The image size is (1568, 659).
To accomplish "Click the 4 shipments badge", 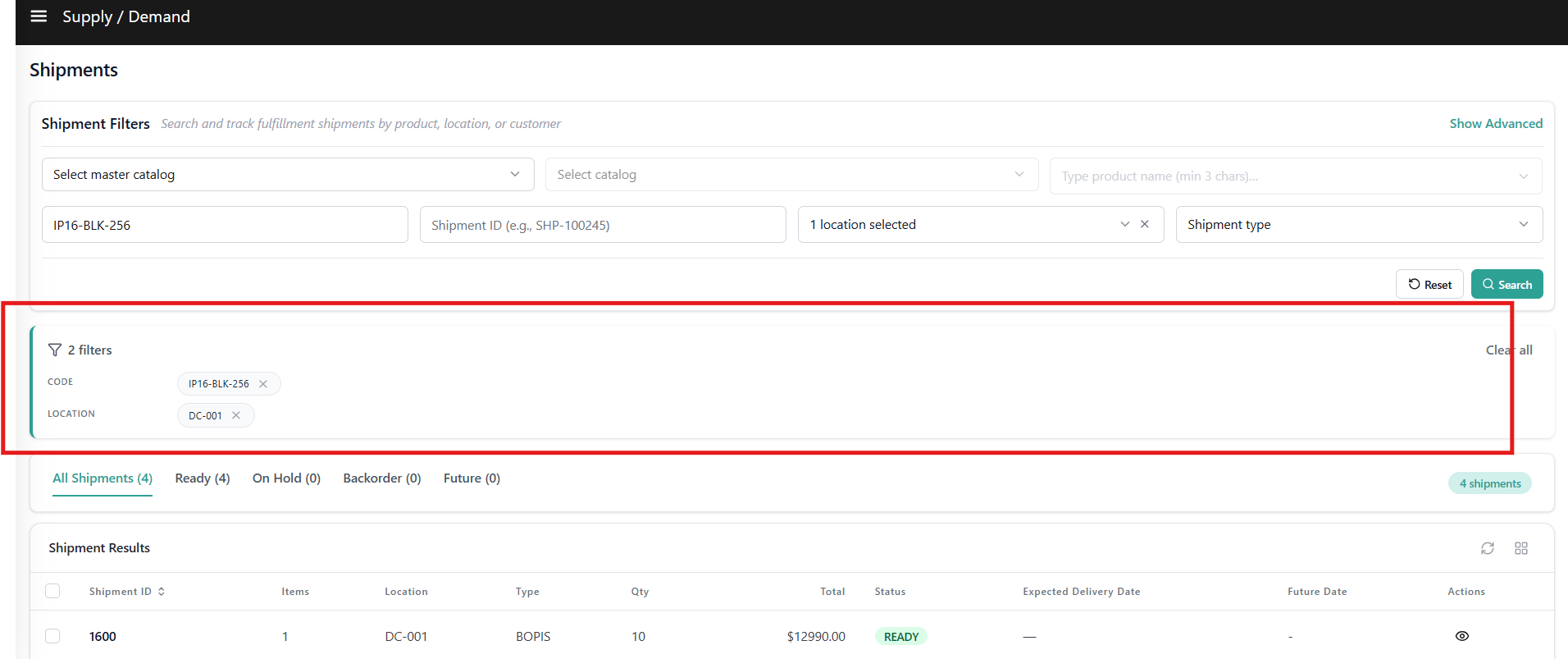I will pos(1489,483).
